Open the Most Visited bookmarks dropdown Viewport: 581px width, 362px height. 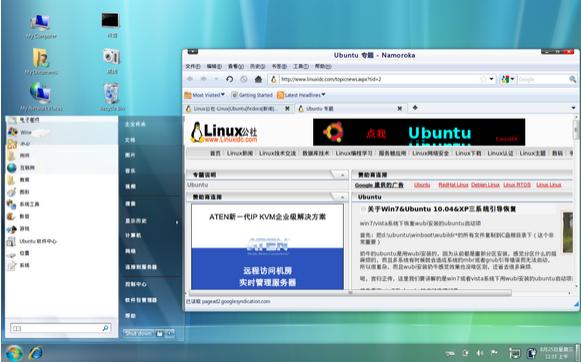tap(205, 95)
